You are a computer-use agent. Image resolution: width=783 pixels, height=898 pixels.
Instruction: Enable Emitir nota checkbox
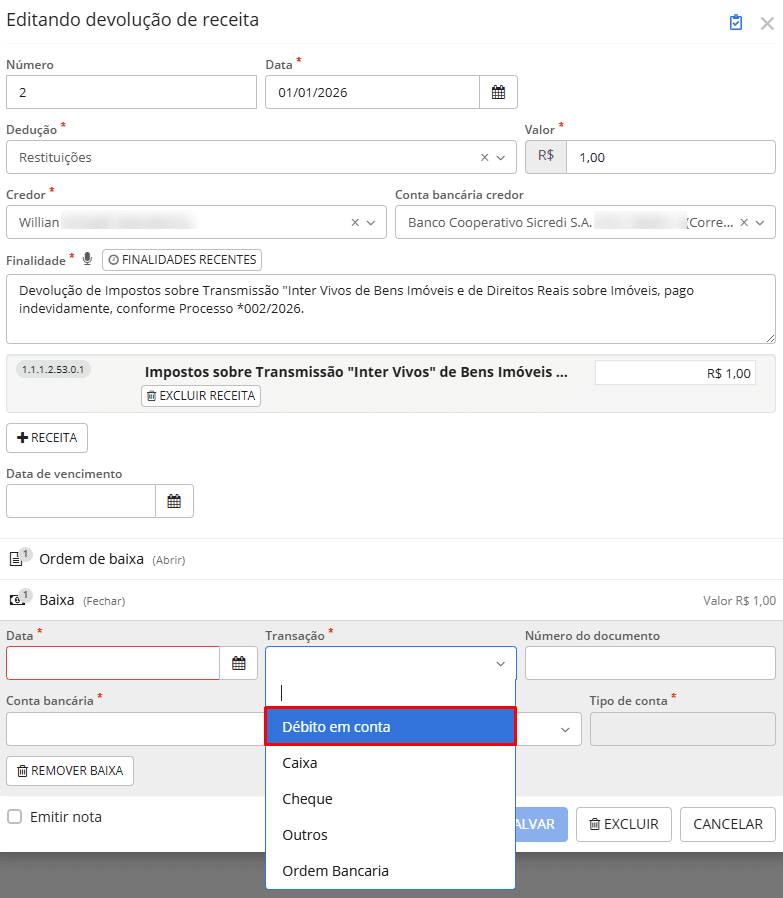(x=15, y=817)
